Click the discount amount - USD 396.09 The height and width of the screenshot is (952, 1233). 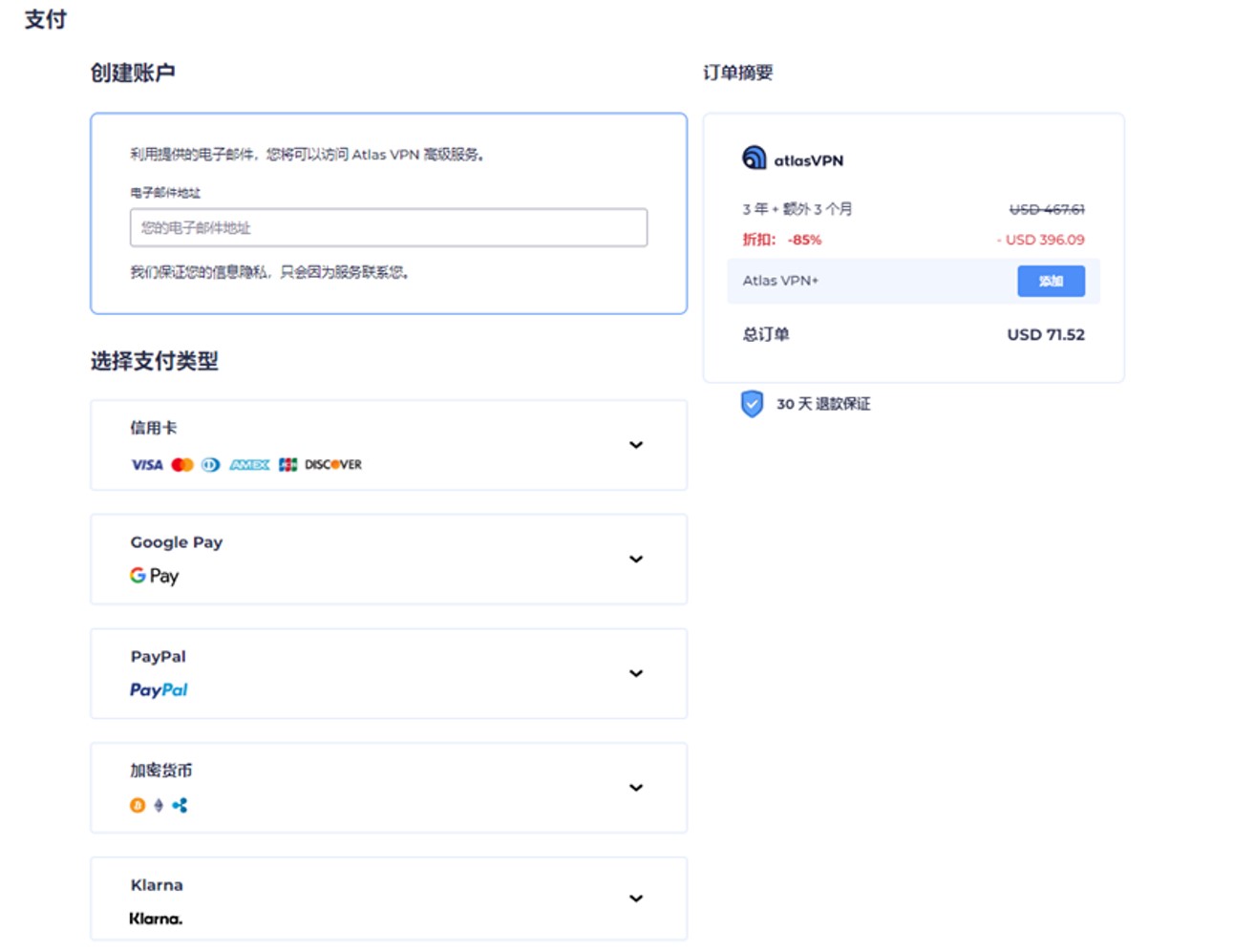click(1040, 240)
